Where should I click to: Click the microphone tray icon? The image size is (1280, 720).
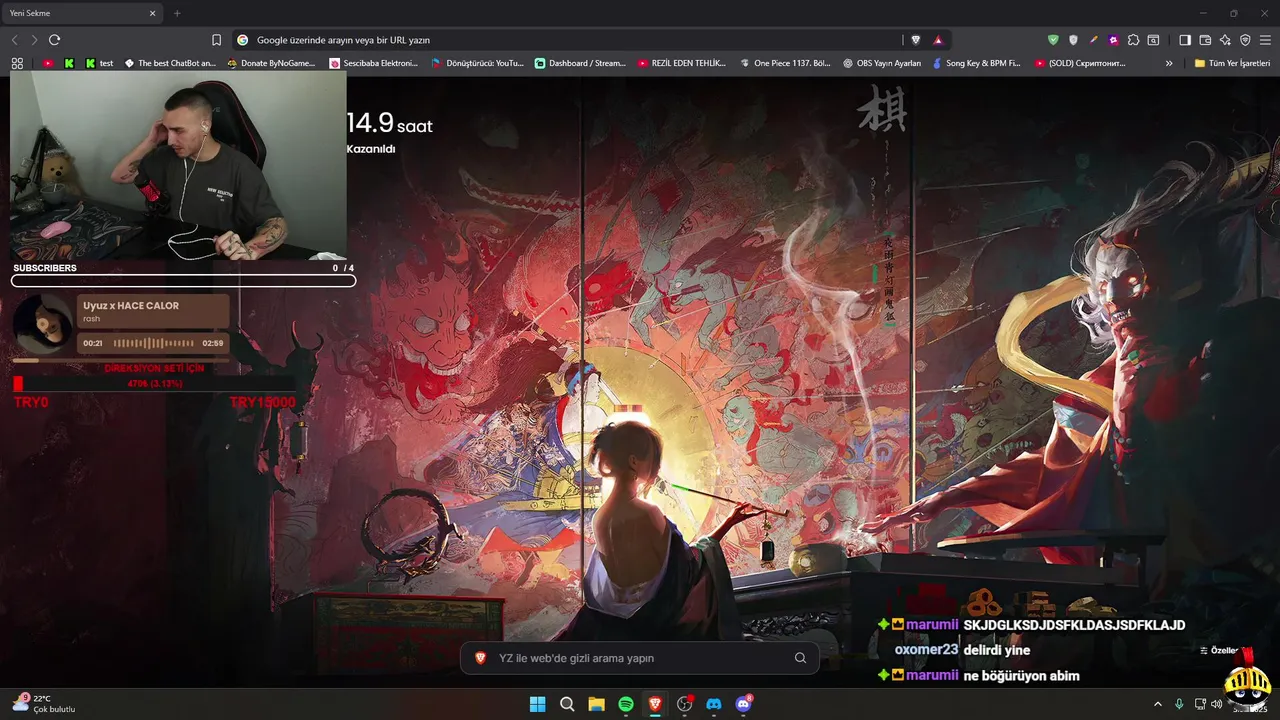[1179, 704]
